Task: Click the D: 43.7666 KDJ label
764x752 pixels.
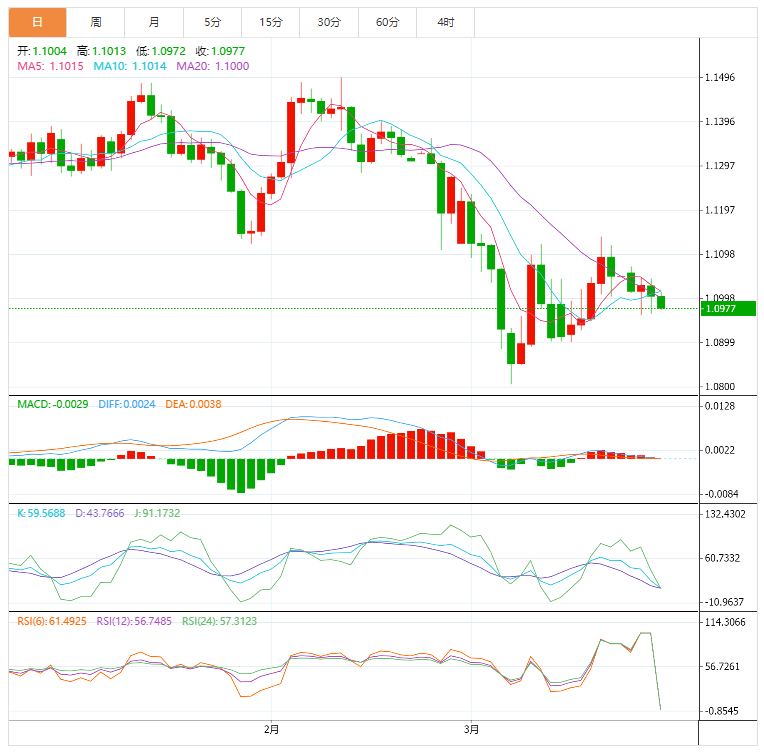Action: click(x=100, y=513)
